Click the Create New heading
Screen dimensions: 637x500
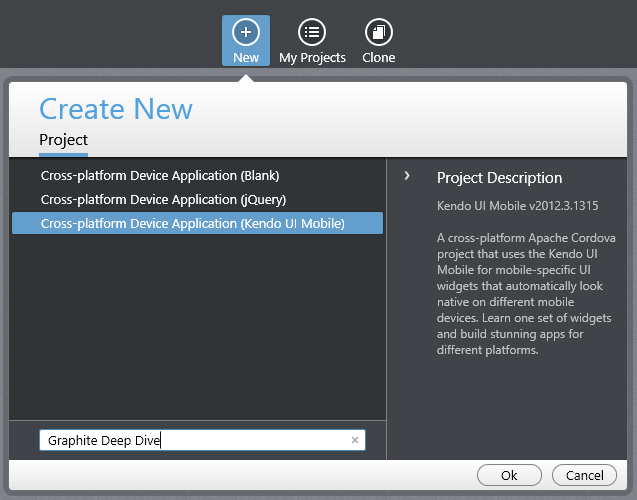[x=116, y=109]
